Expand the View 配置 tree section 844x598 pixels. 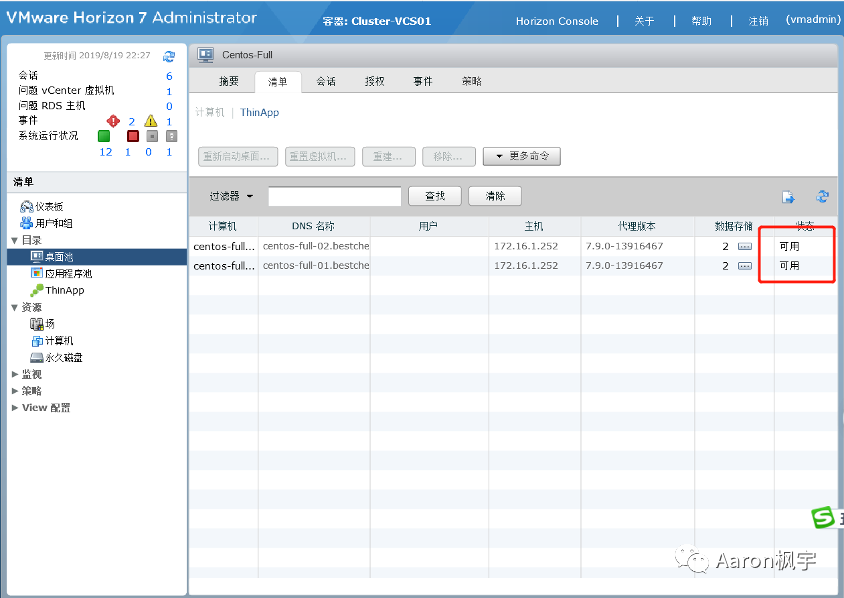[x=15, y=407]
